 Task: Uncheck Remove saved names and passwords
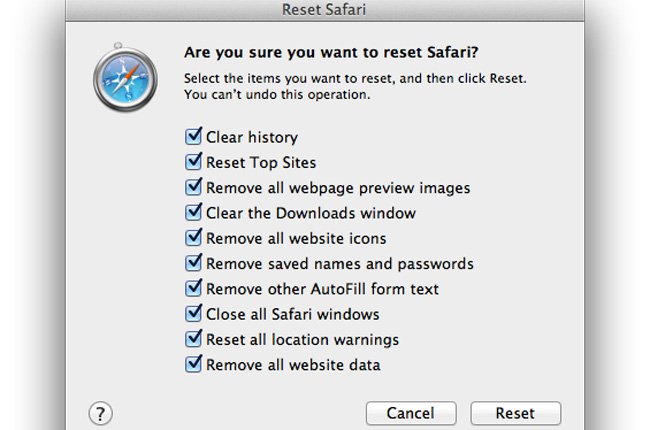194,264
